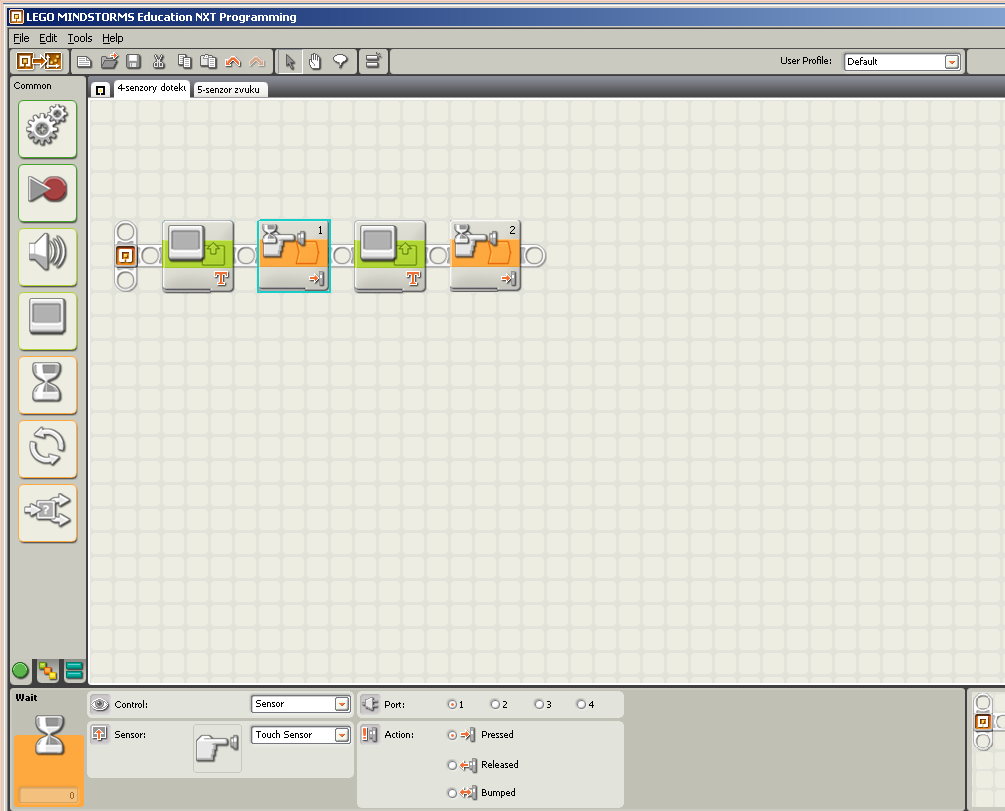Choose the Released action
1005x811 pixels.
click(453, 765)
